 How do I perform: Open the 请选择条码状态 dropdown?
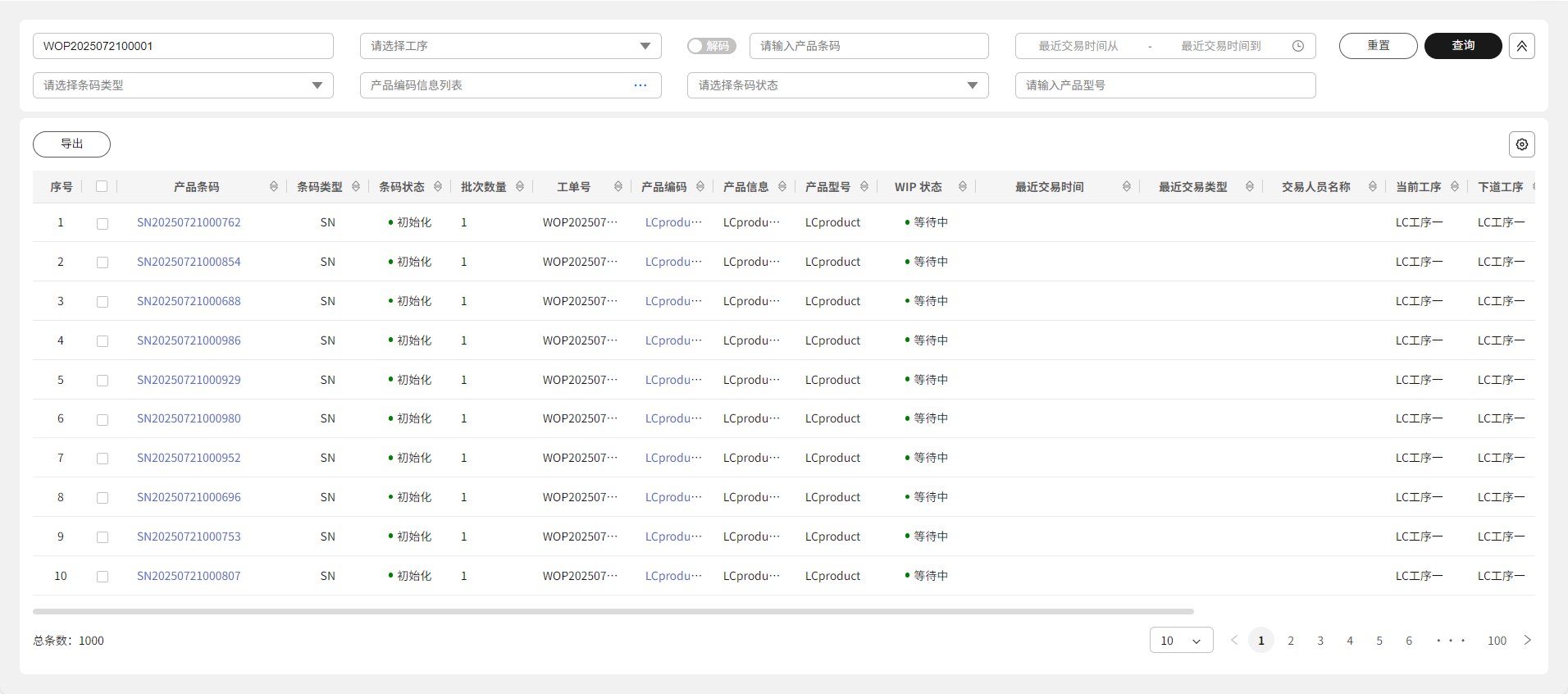[837, 85]
